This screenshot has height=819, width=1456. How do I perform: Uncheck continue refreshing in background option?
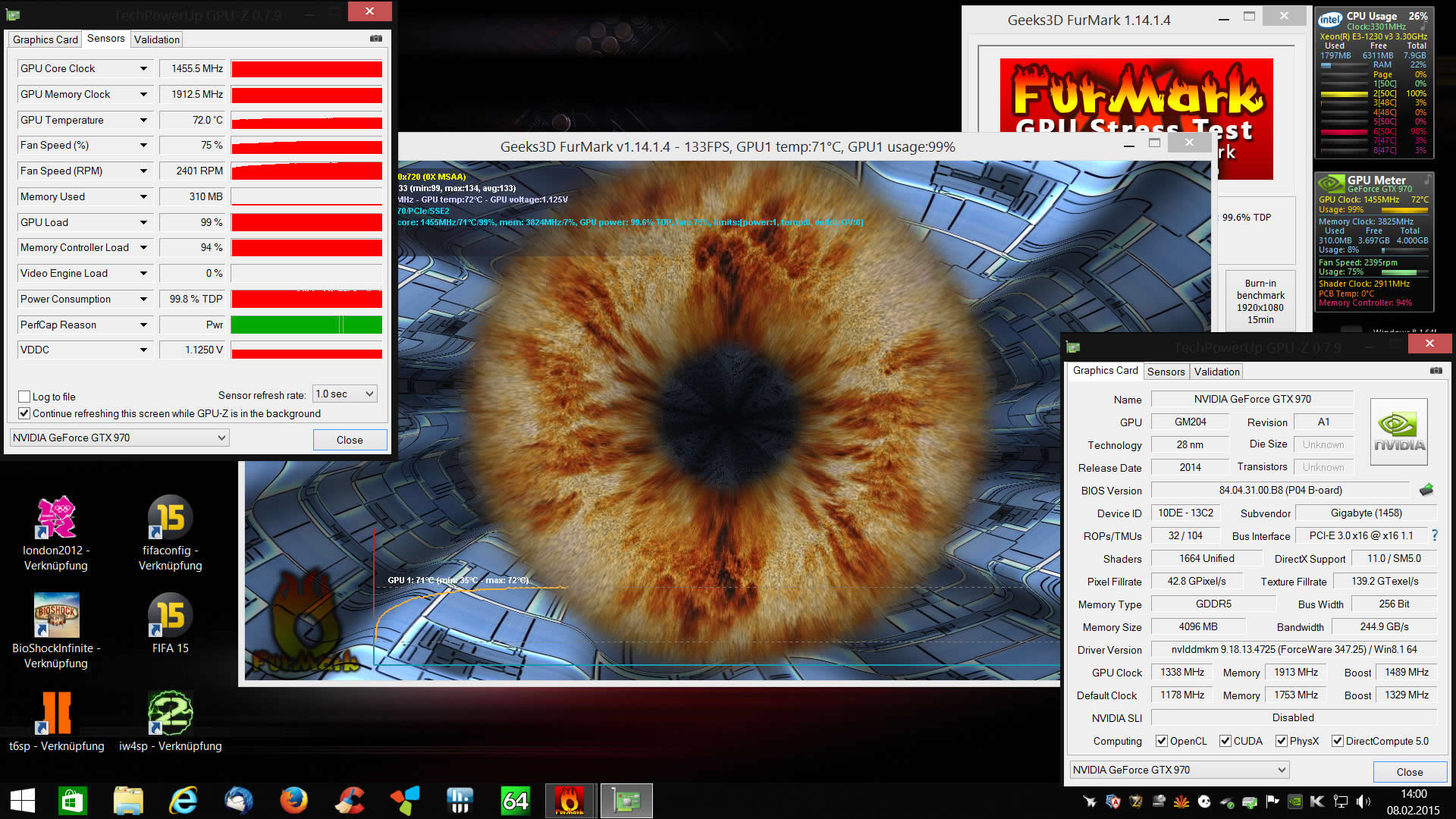tap(24, 413)
